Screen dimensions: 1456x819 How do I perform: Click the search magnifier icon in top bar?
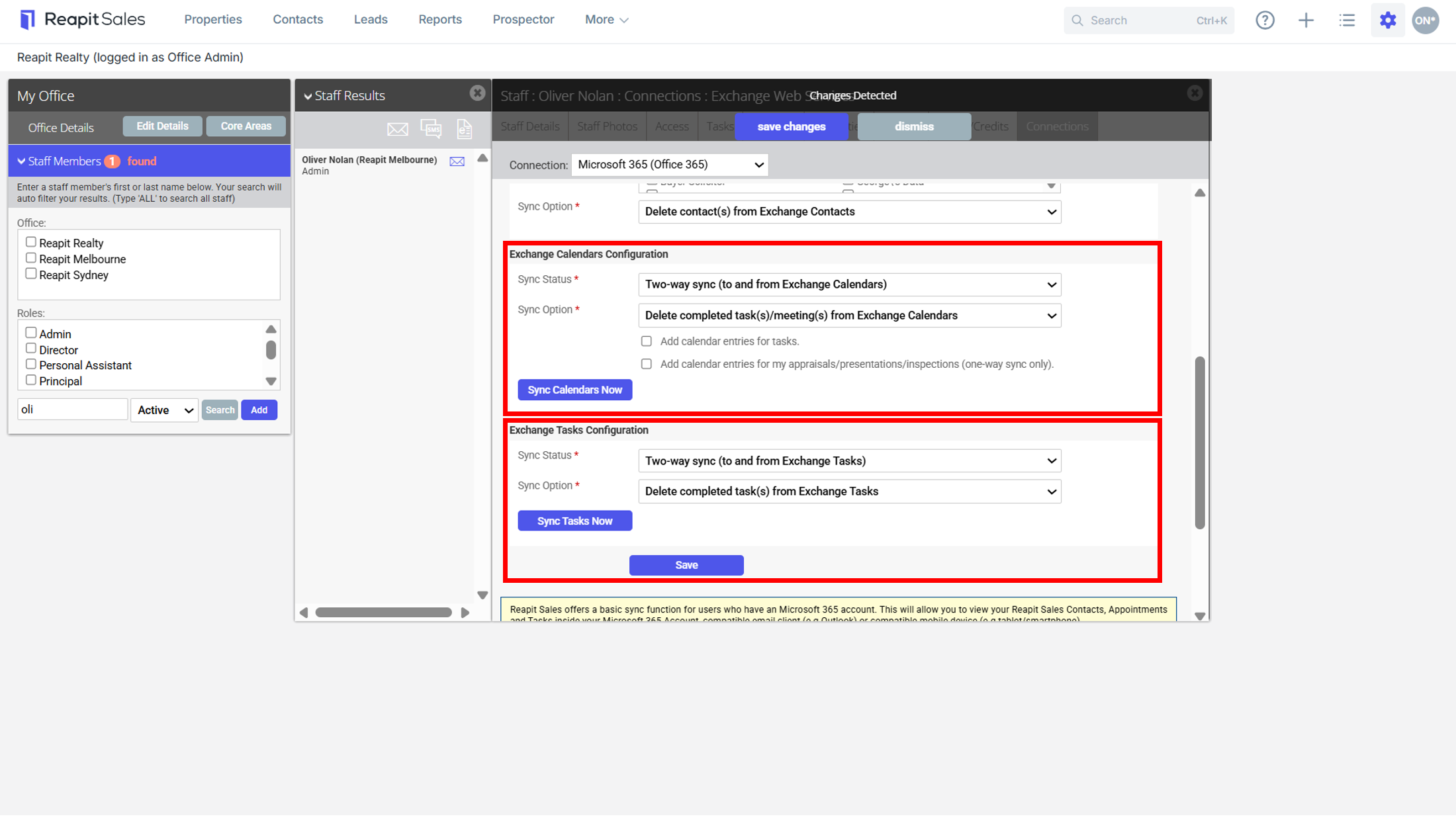1077,21
